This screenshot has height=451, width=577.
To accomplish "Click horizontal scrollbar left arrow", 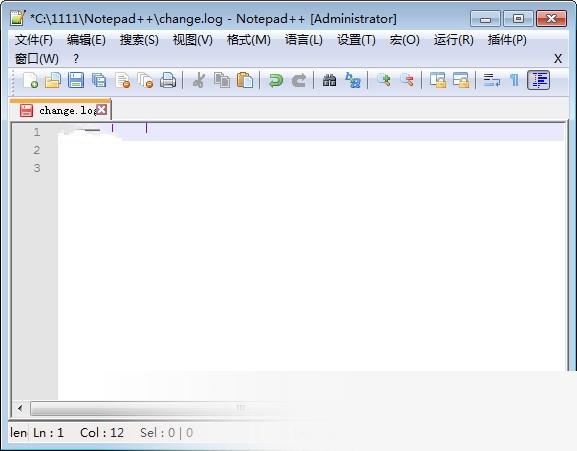I will [20, 408].
